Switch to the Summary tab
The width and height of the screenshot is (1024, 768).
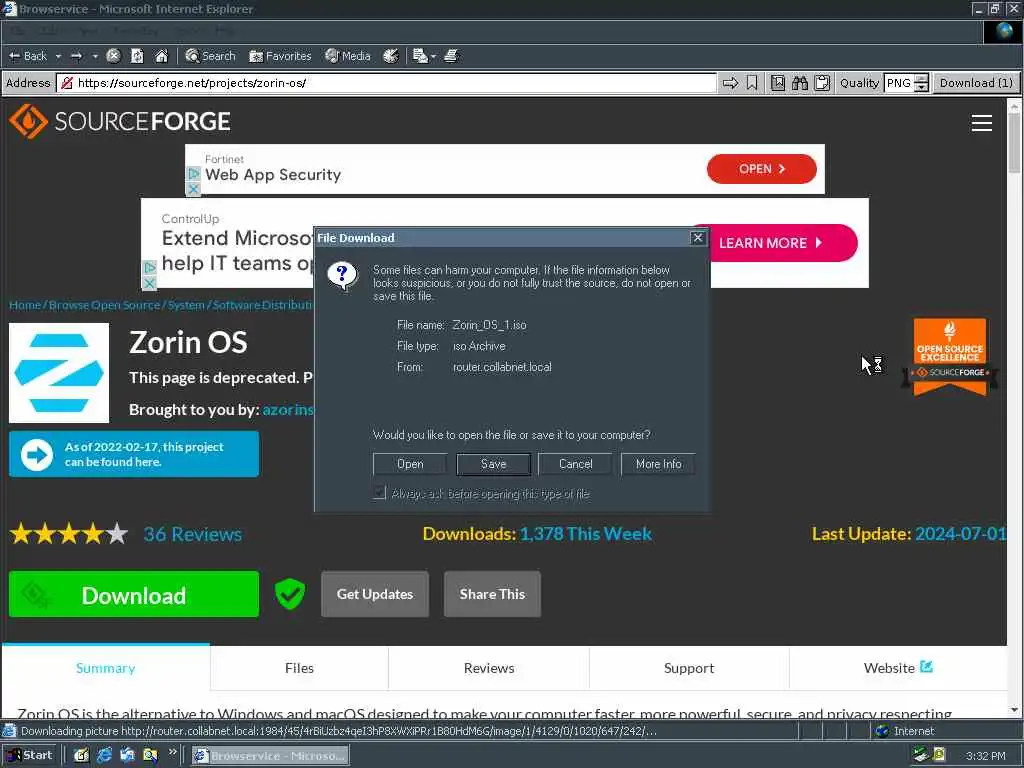click(106, 668)
